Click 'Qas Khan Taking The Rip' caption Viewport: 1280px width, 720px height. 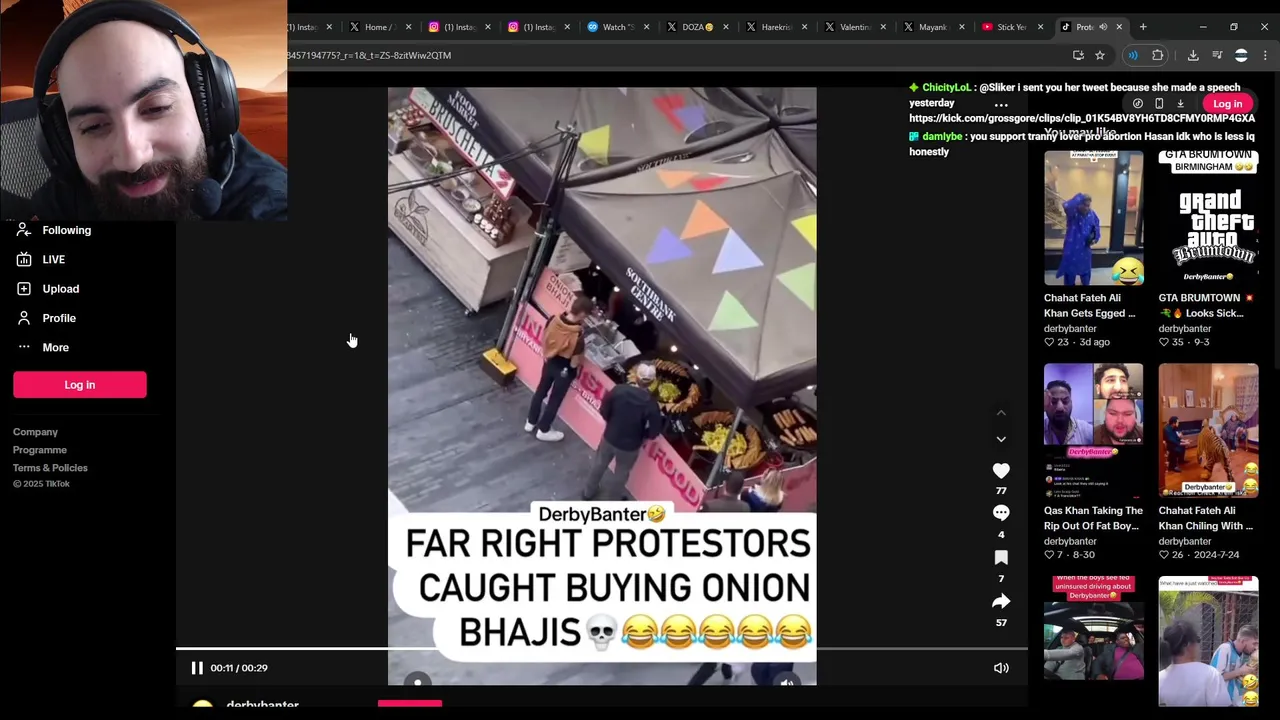pyautogui.click(x=1093, y=518)
